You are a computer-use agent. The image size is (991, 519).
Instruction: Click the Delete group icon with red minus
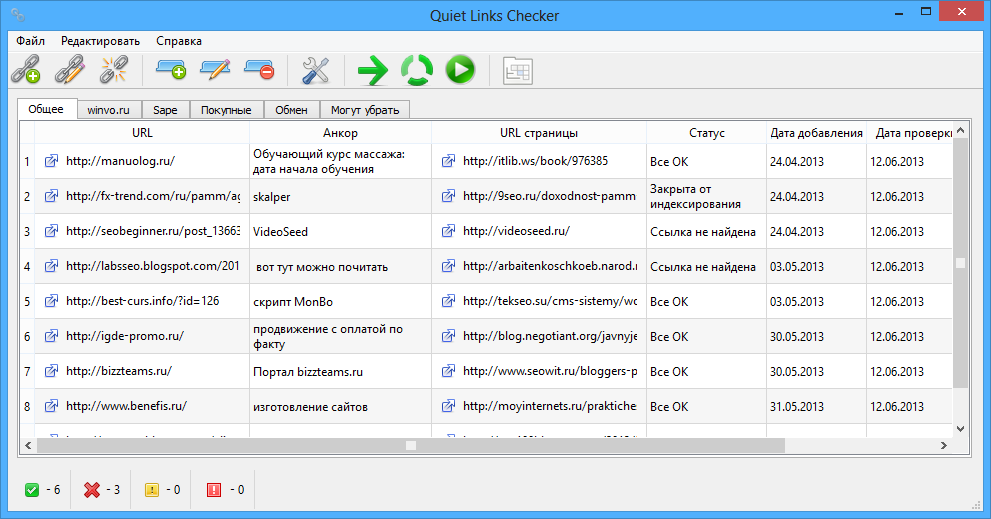coord(259,70)
